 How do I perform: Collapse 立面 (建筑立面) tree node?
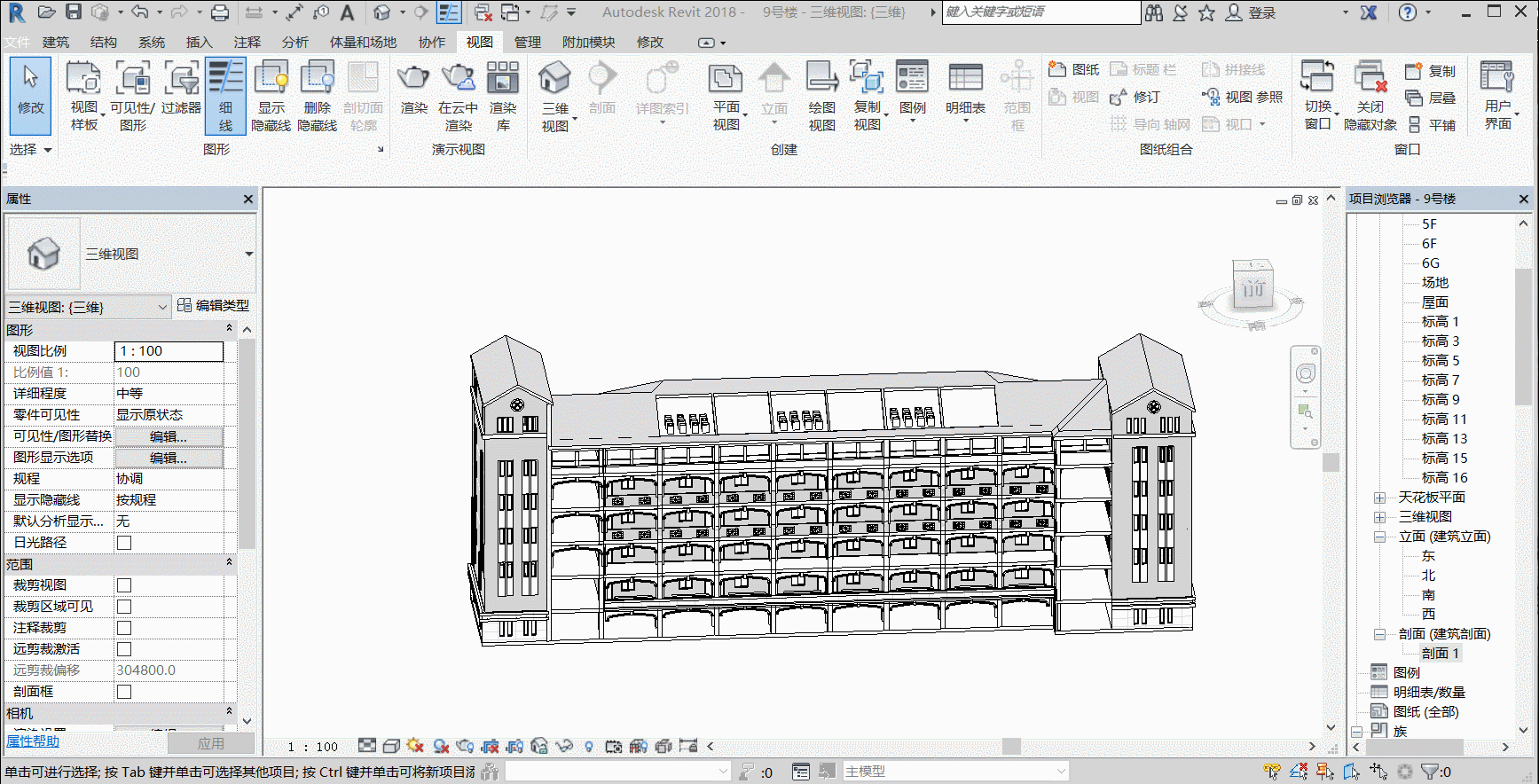click(x=1379, y=537)
